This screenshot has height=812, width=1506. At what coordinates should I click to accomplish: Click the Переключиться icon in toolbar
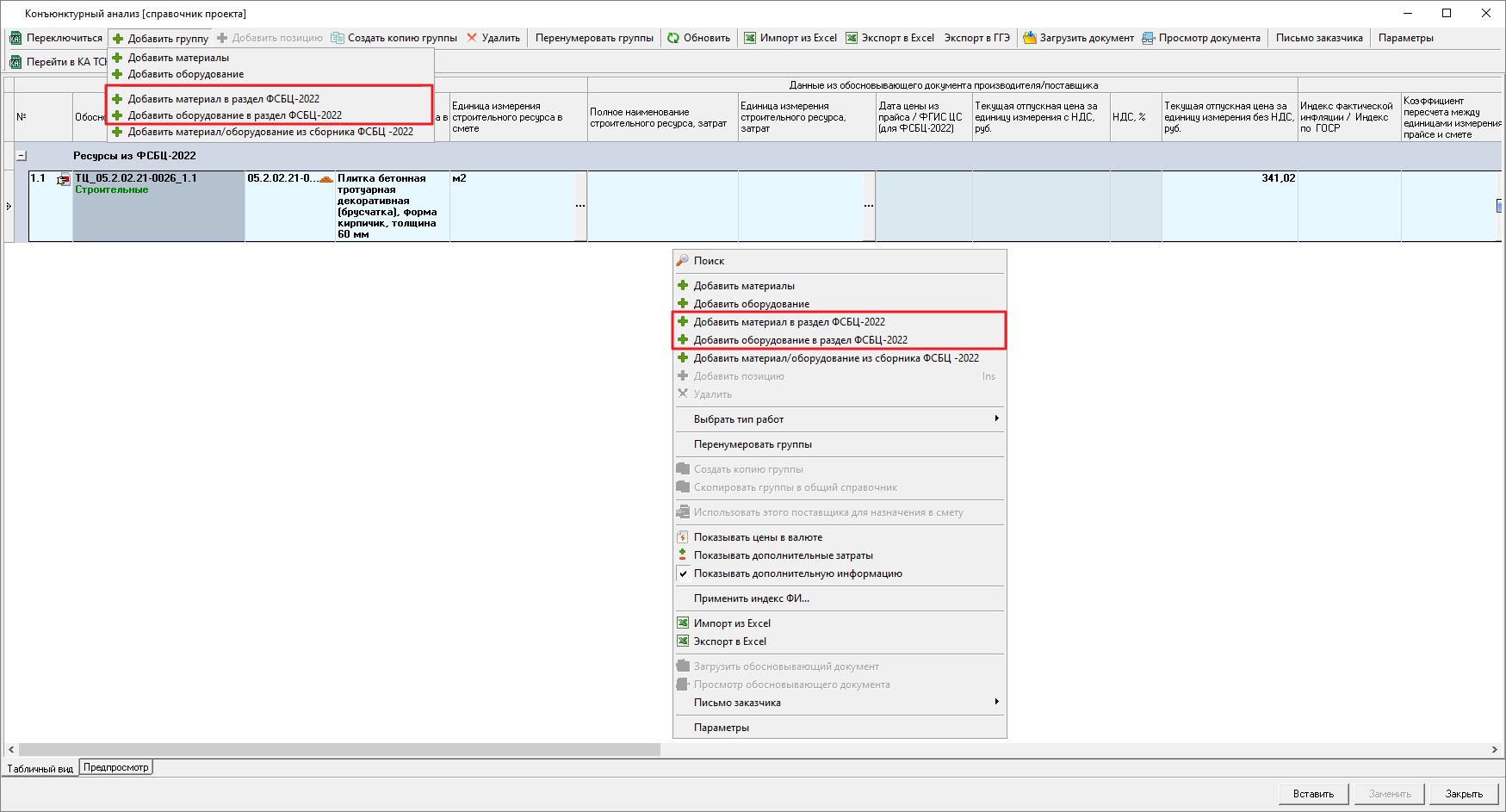15,38
